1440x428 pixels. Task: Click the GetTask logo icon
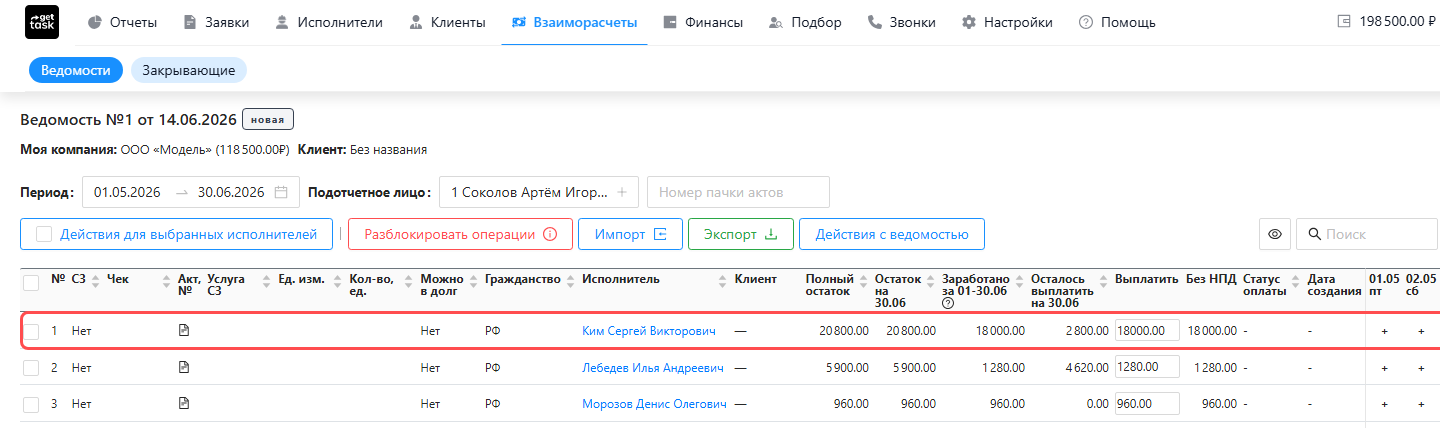[x=41, y=22]
